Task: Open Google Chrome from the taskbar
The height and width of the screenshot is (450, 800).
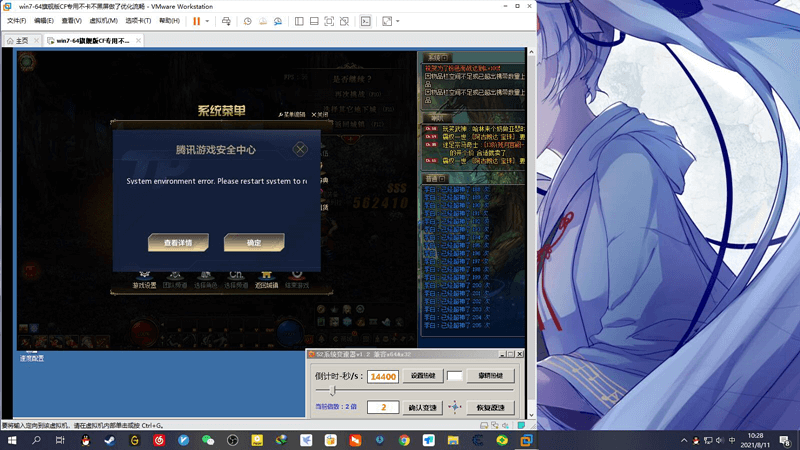Action: point(404,440)
